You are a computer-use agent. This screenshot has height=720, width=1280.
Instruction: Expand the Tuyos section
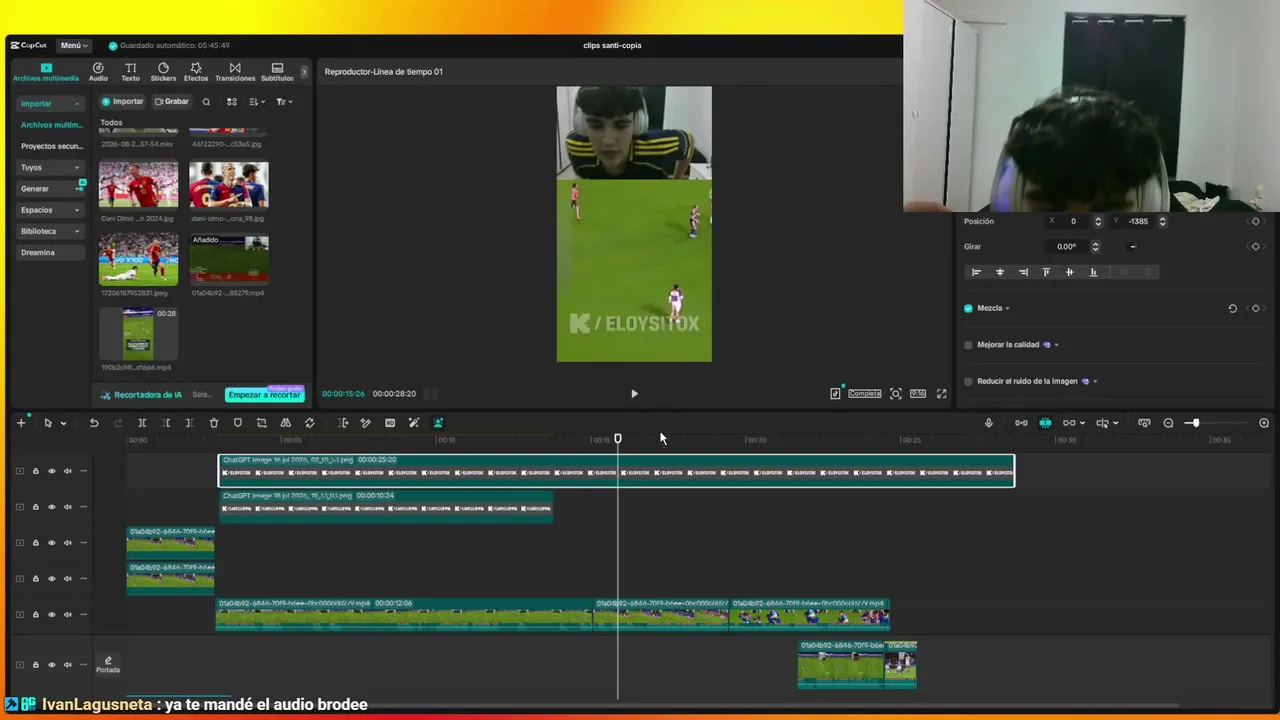point(50,167)
